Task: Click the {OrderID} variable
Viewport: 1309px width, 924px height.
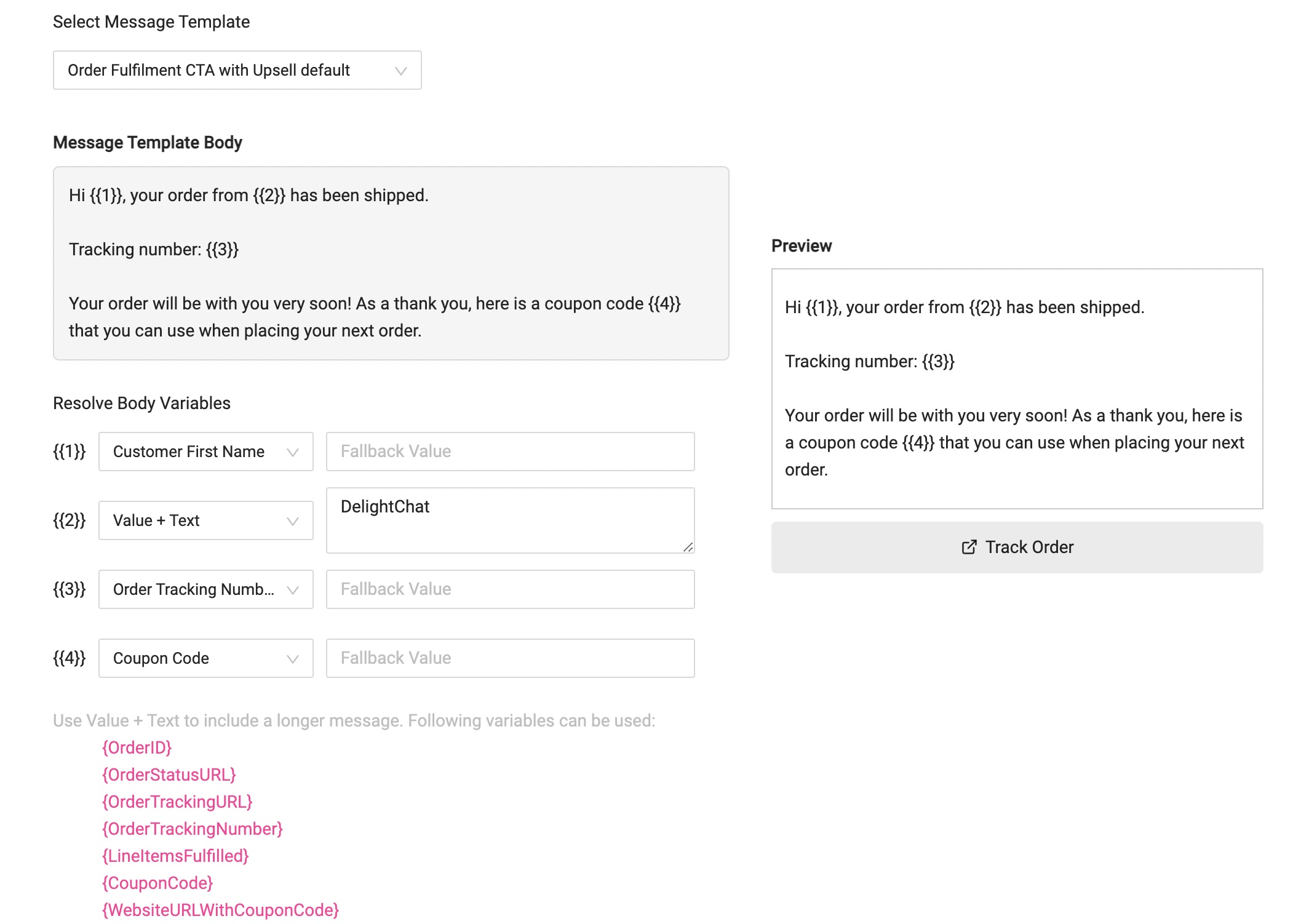Action: [137, 747]
